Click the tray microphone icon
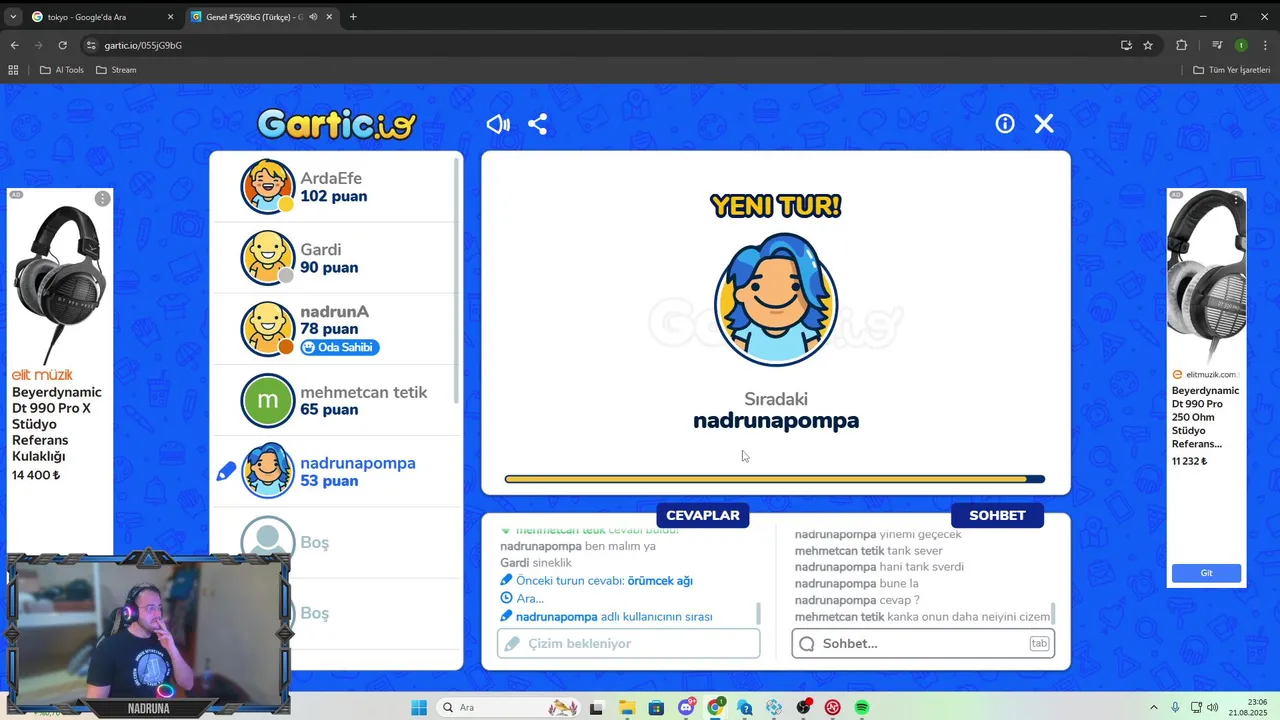The height and width of the screenshot is (720, 1280). (1175, 707)
